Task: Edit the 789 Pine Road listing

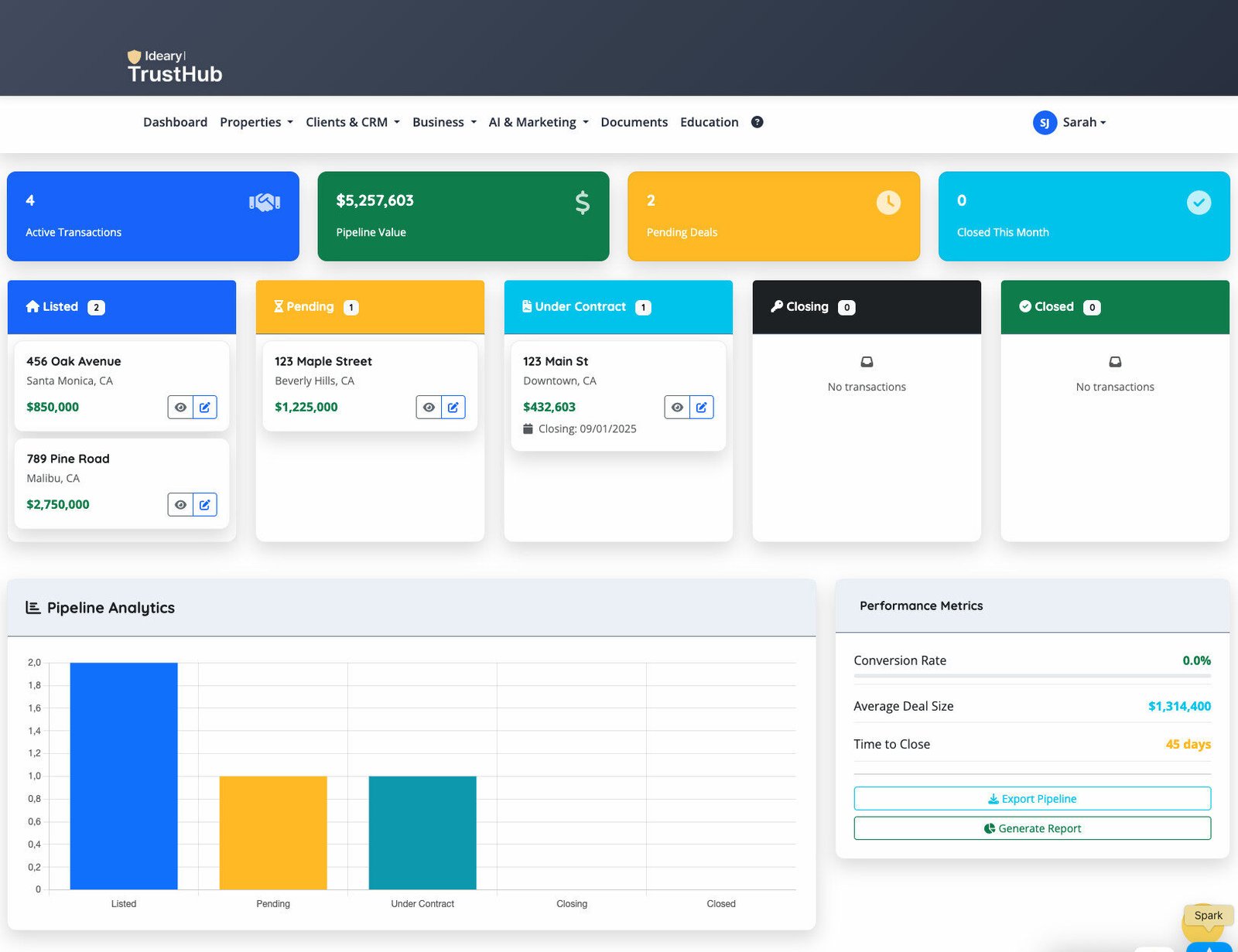Action: tap(204, 504)
